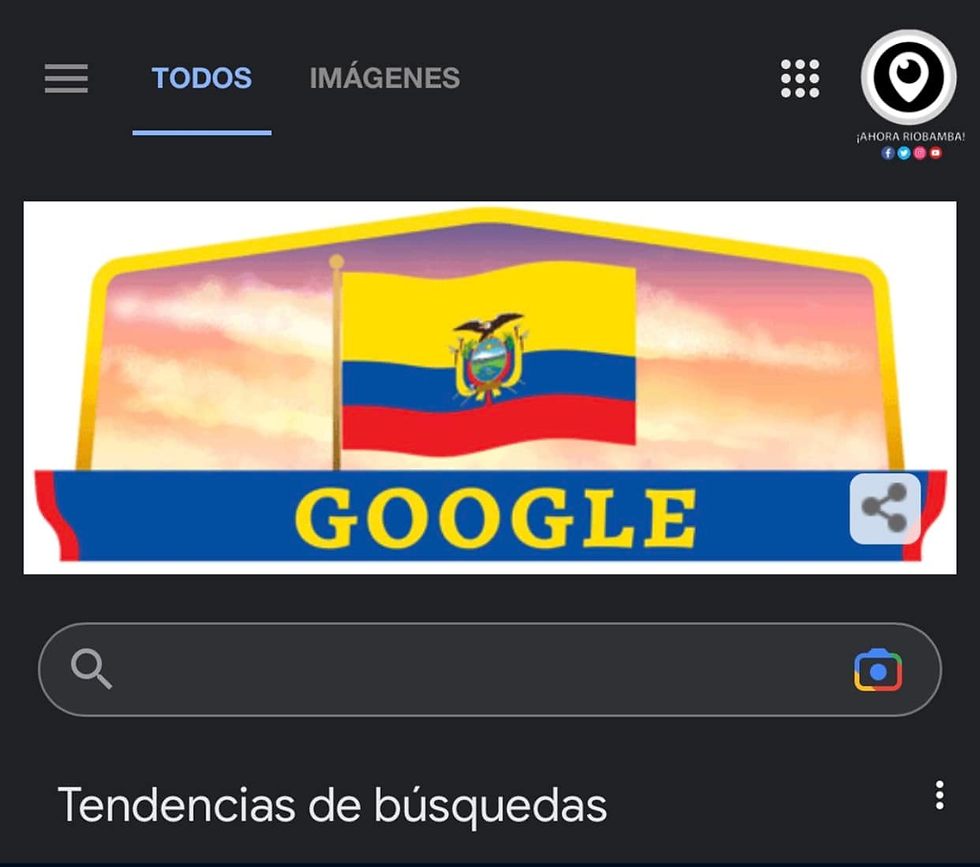980x867 pixels.
Task: Select the TODOS tab
Action: (201, 78)
